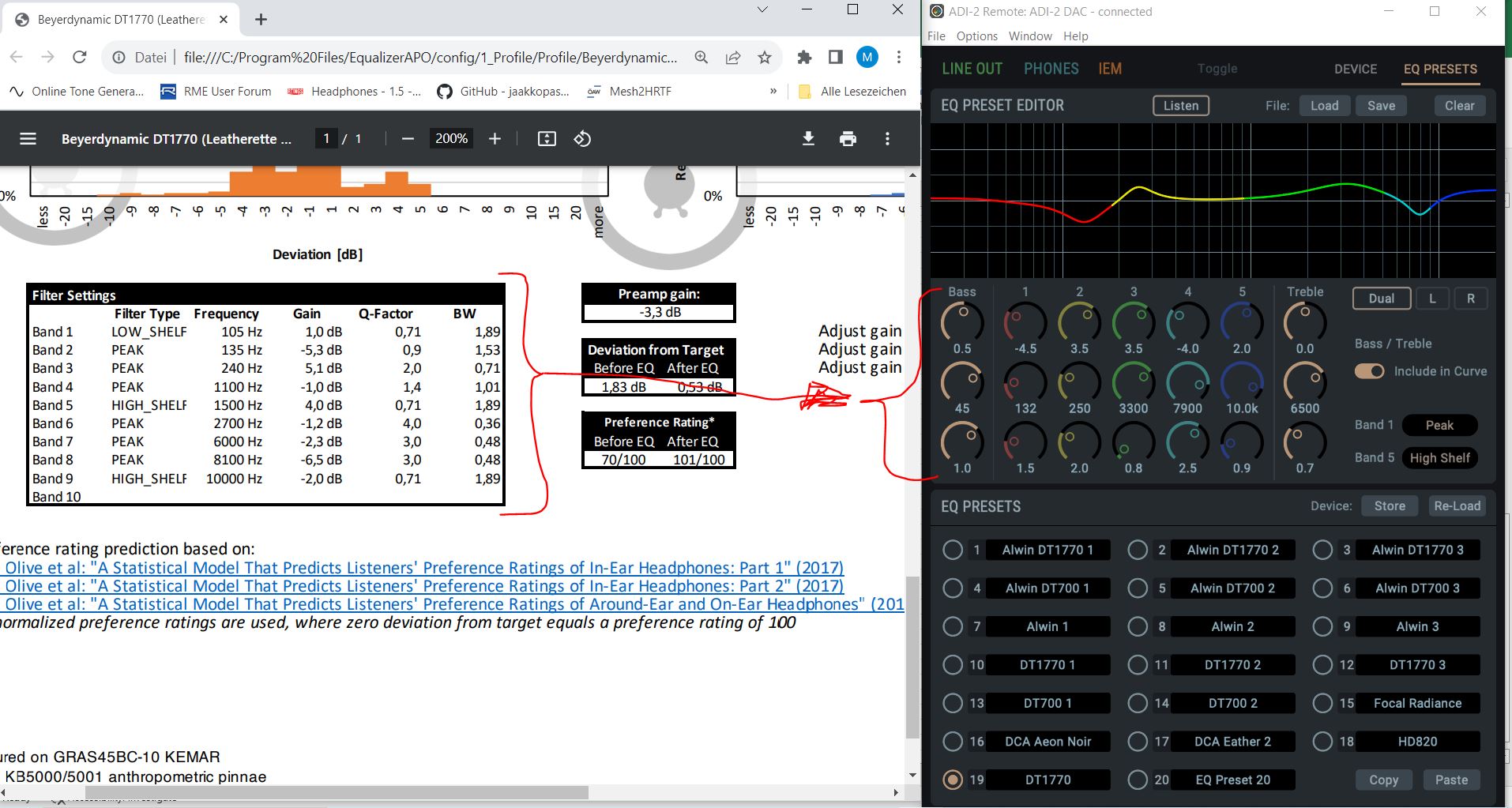
Task: Switch to DEVICE tab
Action: [x=1356, y=69]
